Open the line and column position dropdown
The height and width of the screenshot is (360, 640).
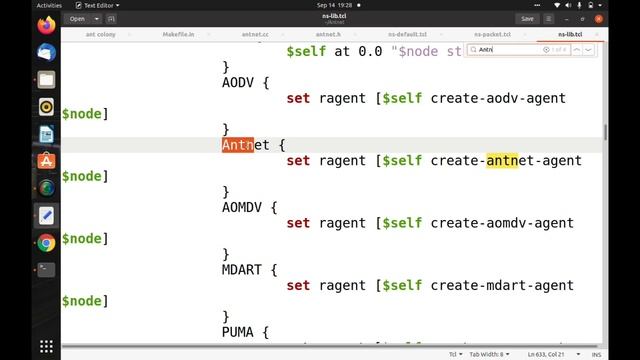pos(553,354)
